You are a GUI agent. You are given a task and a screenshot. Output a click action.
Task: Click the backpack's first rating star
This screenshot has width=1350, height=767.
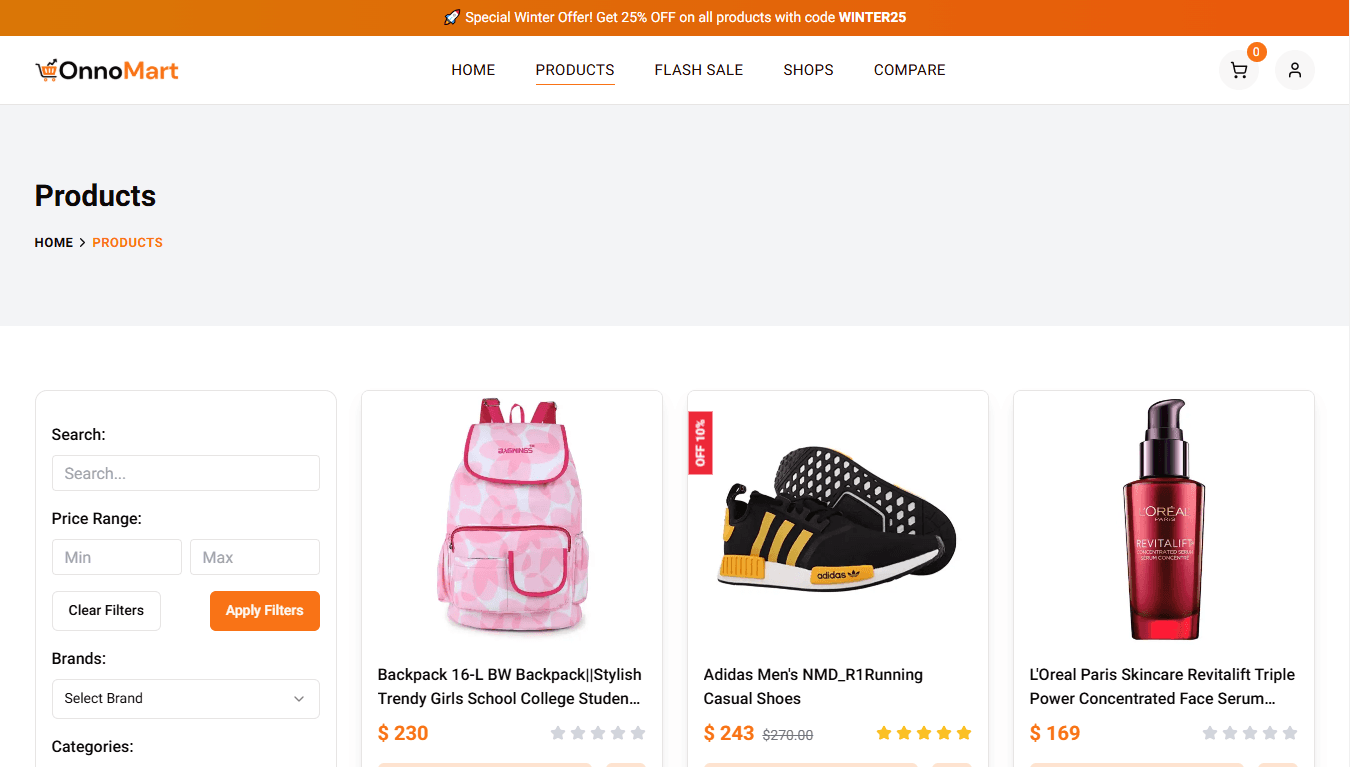click(x=558, y=733)
